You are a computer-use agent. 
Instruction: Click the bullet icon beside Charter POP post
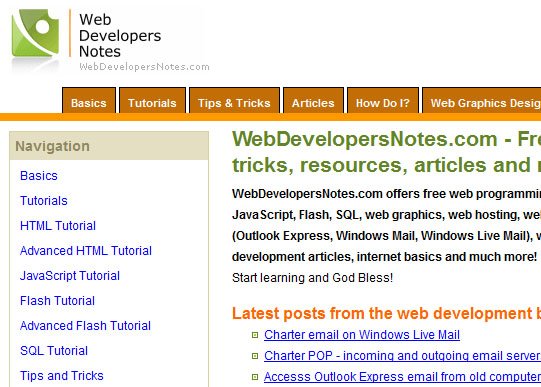point(255,356)
